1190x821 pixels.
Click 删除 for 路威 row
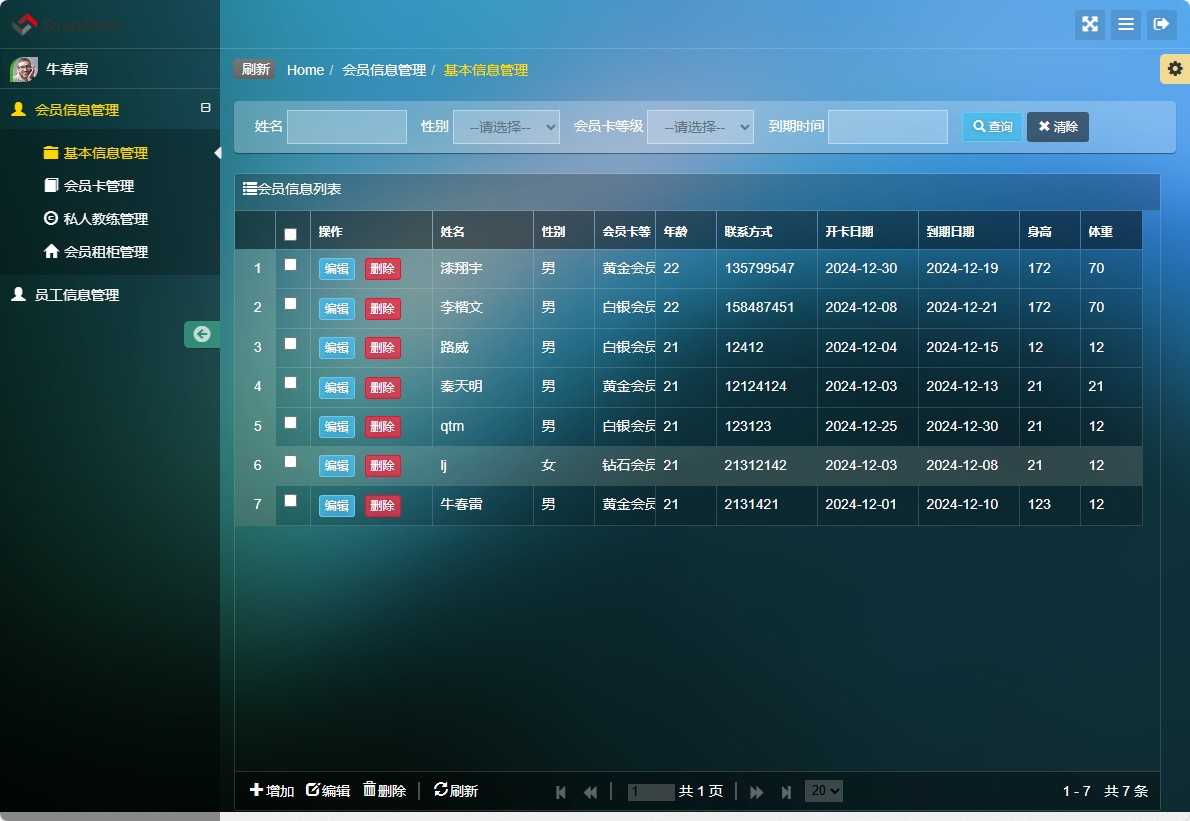[x=382, y=348]
